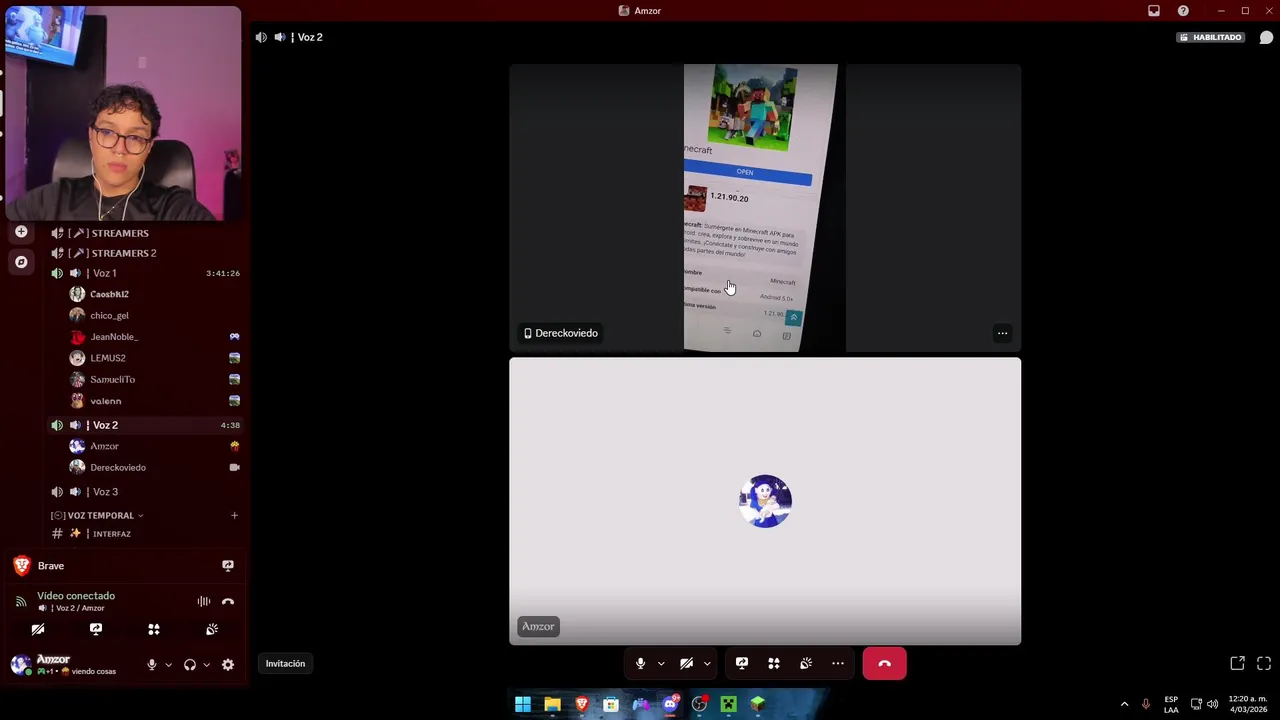Open output device arrow in user panel

click(207, 665)
